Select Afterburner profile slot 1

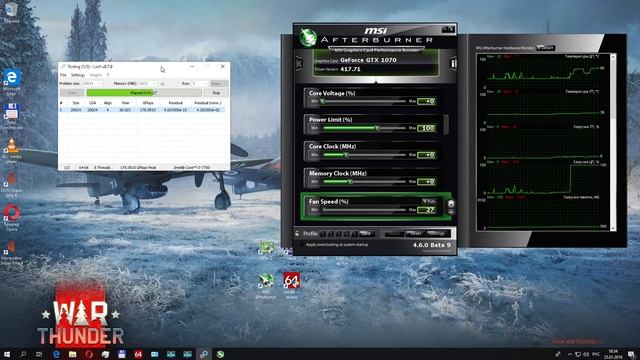coord(323,234)
